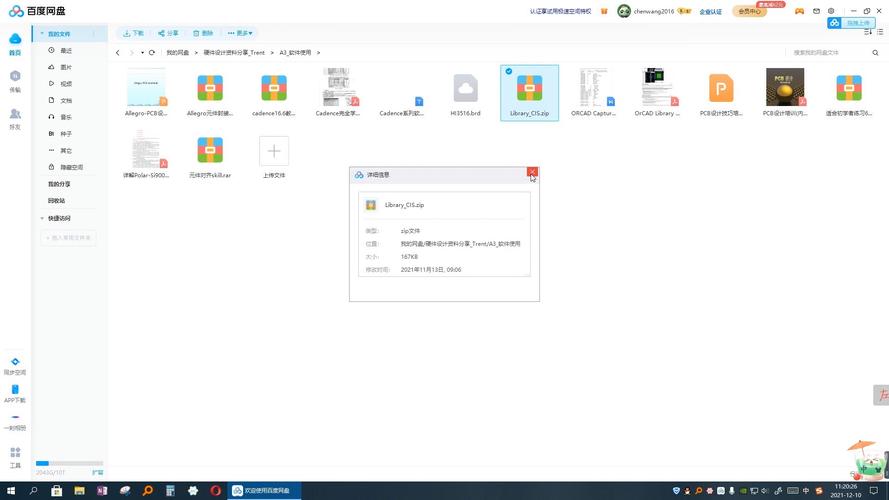This screenshot has height=500, width=889.
Task: Collapse the 我的文件 tree section
Action: (x=42, y=34)
